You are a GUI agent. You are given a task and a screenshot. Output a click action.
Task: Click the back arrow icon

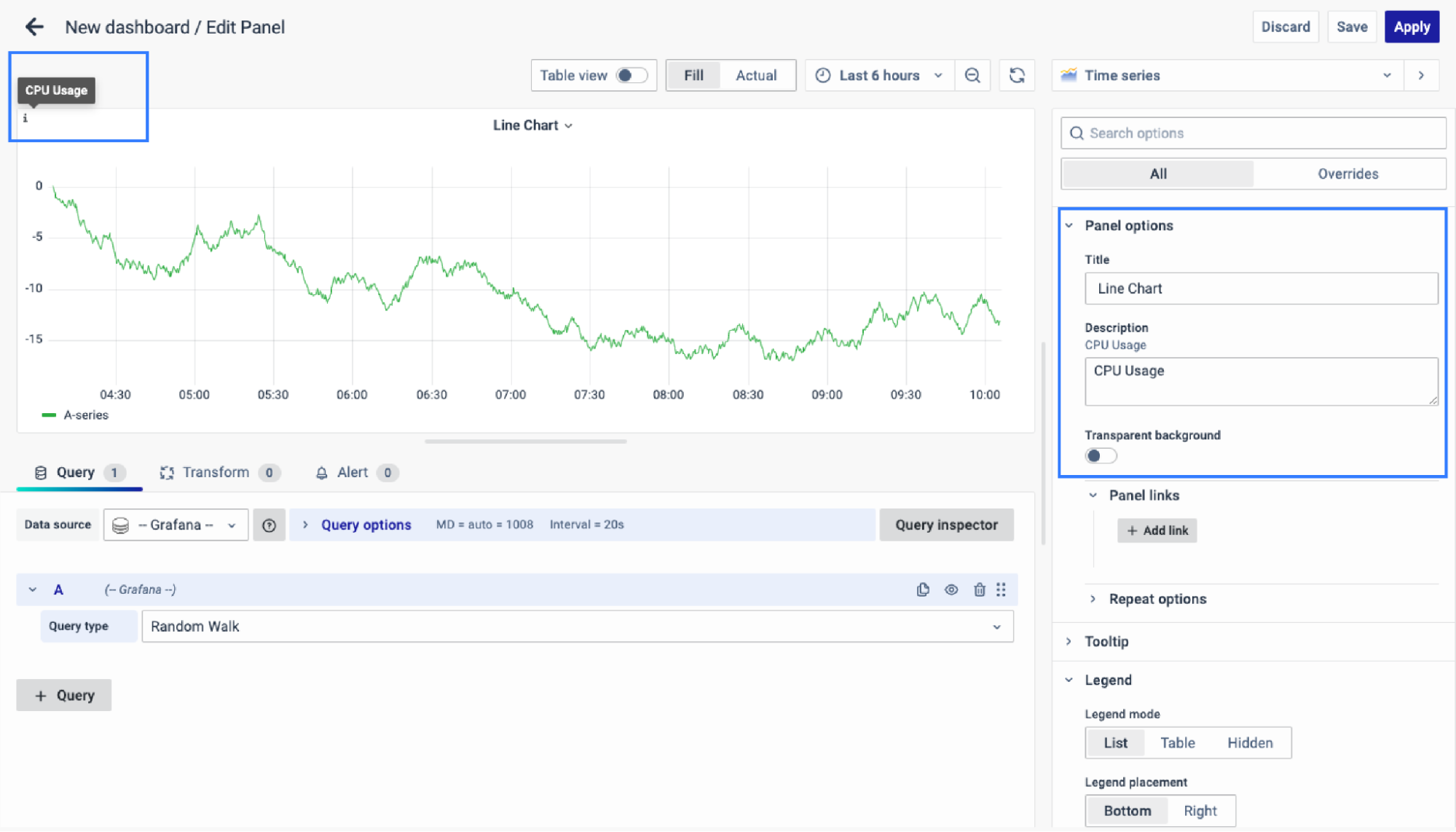(34, 27)
